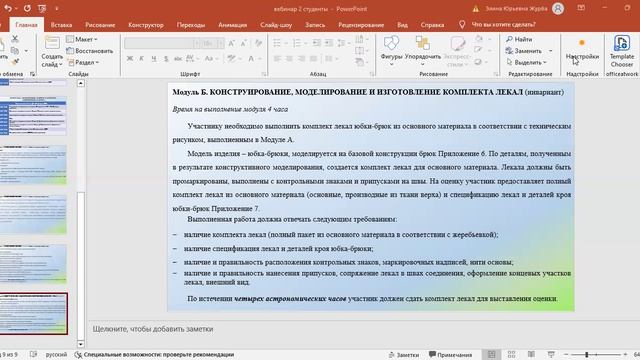Click the Примечания button in status bar
The width and height of the screenshot is (640, 360).
click(450, 355)
